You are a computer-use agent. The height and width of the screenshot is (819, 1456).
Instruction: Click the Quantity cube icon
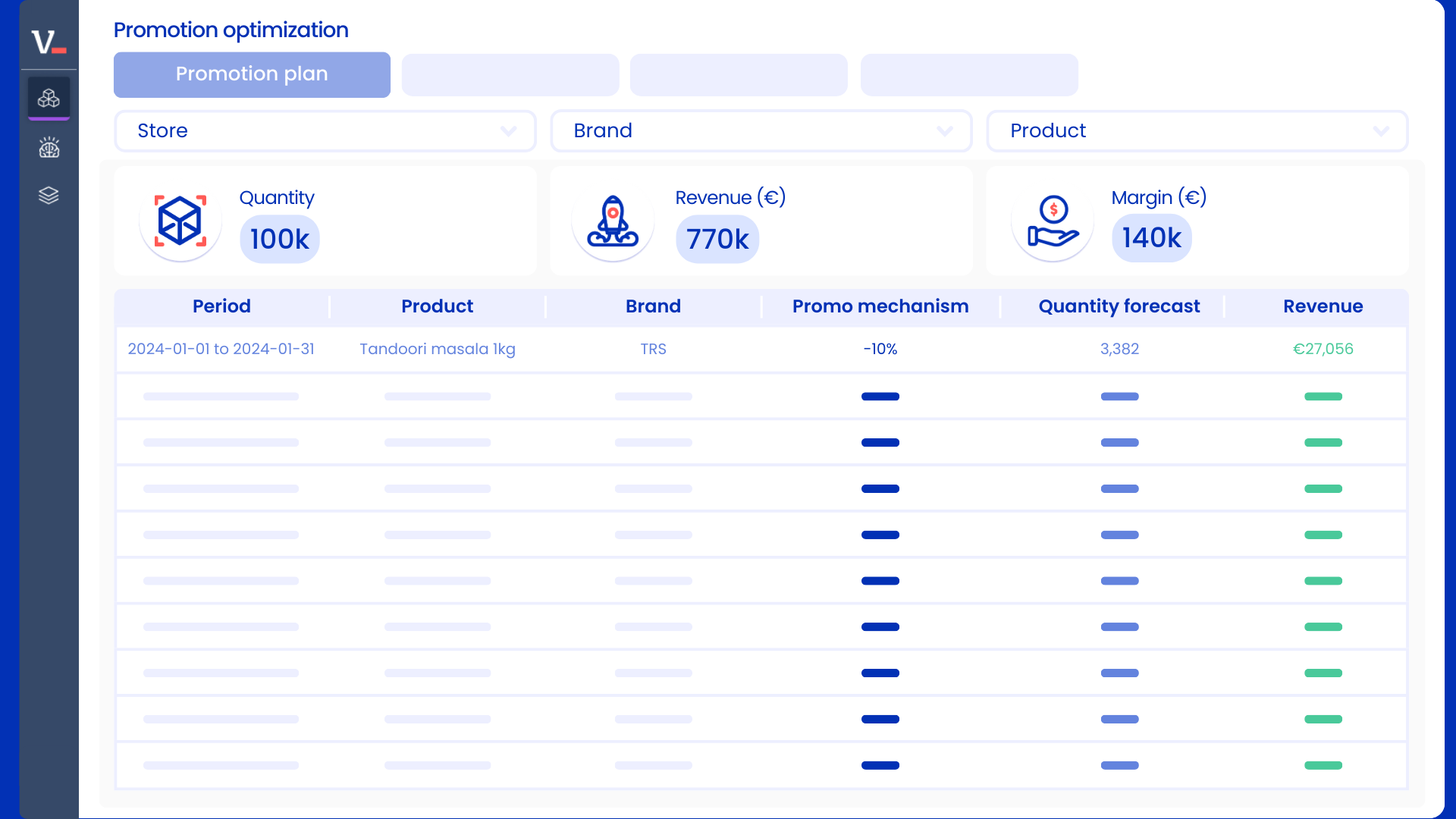180,221
